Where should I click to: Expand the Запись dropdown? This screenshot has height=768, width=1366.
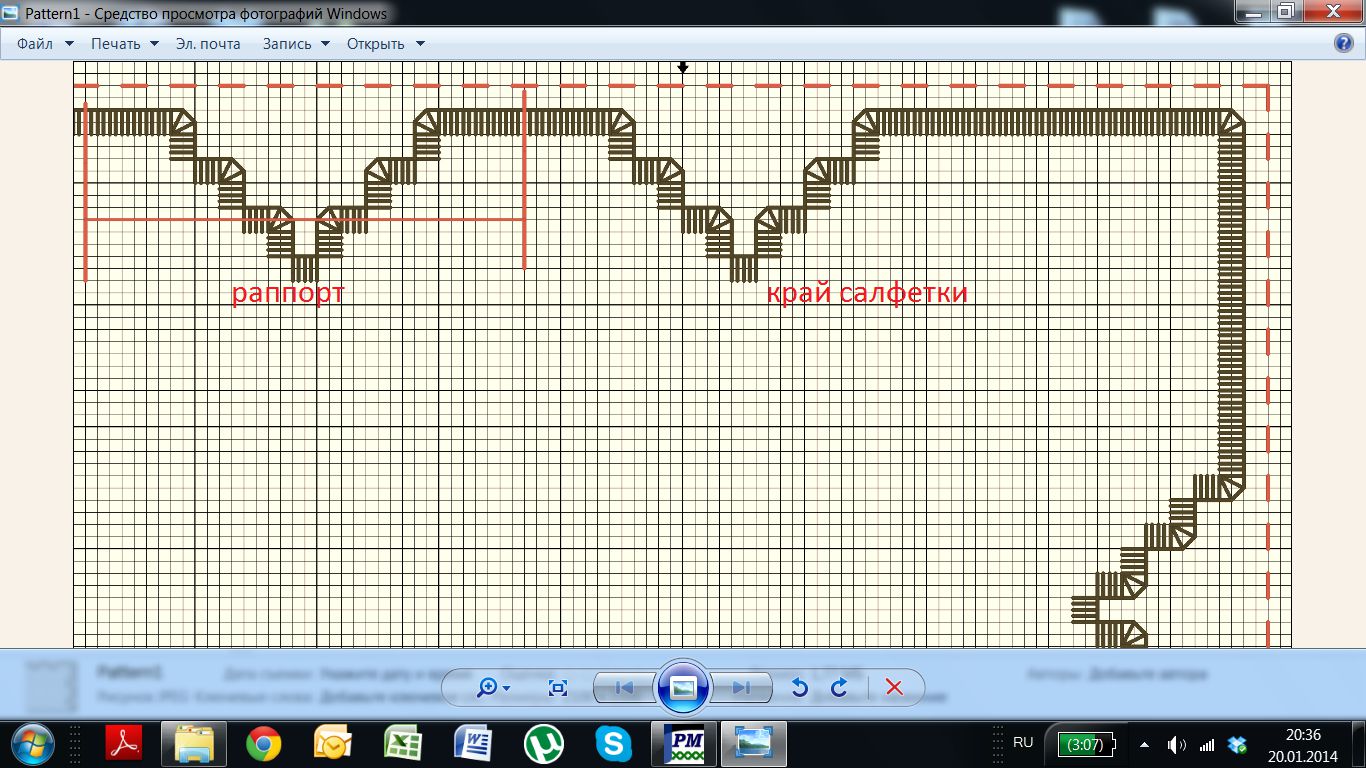coord(296,44)
